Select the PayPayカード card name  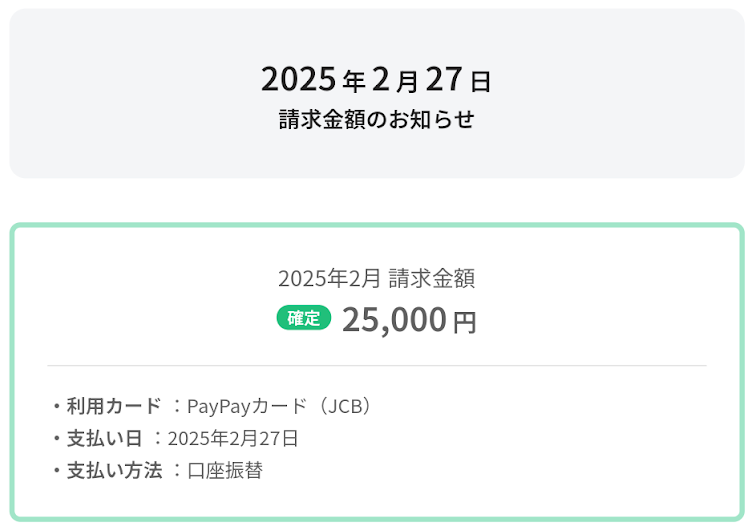[x=246, y=406]
